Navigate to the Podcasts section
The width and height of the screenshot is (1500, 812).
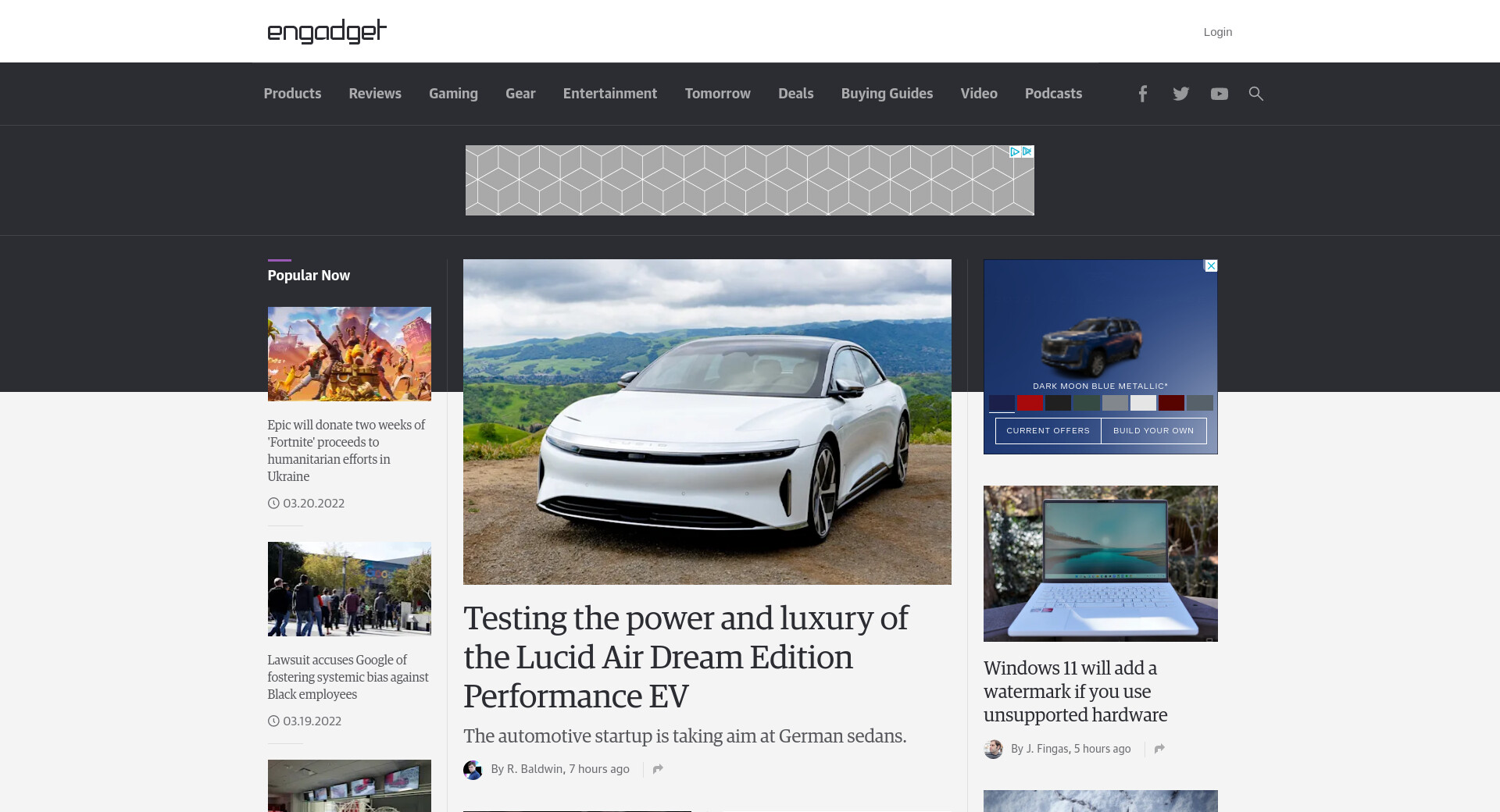[x=1053, y=94]
